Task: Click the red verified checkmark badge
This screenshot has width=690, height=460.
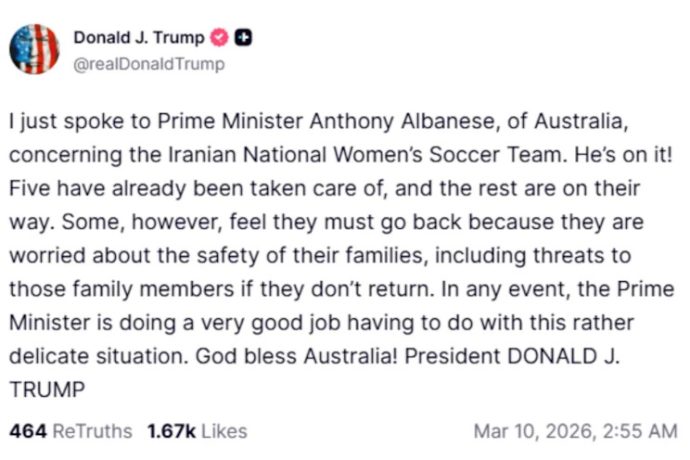Action: pos(220,38)
